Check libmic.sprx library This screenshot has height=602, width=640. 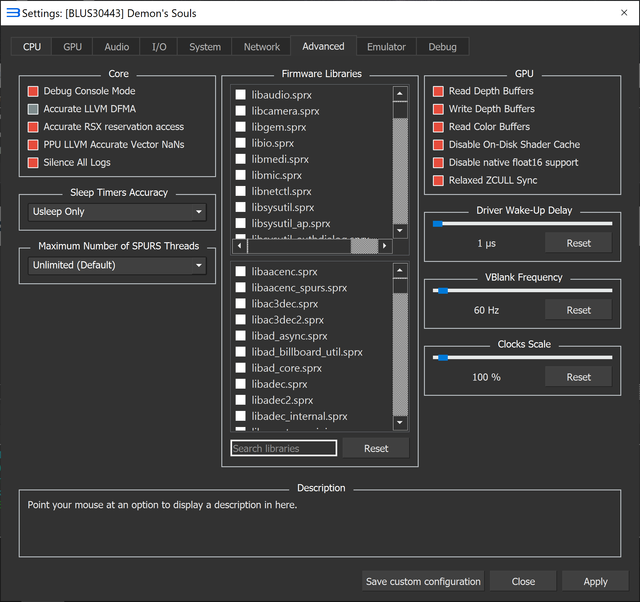[x=241, y=175]
